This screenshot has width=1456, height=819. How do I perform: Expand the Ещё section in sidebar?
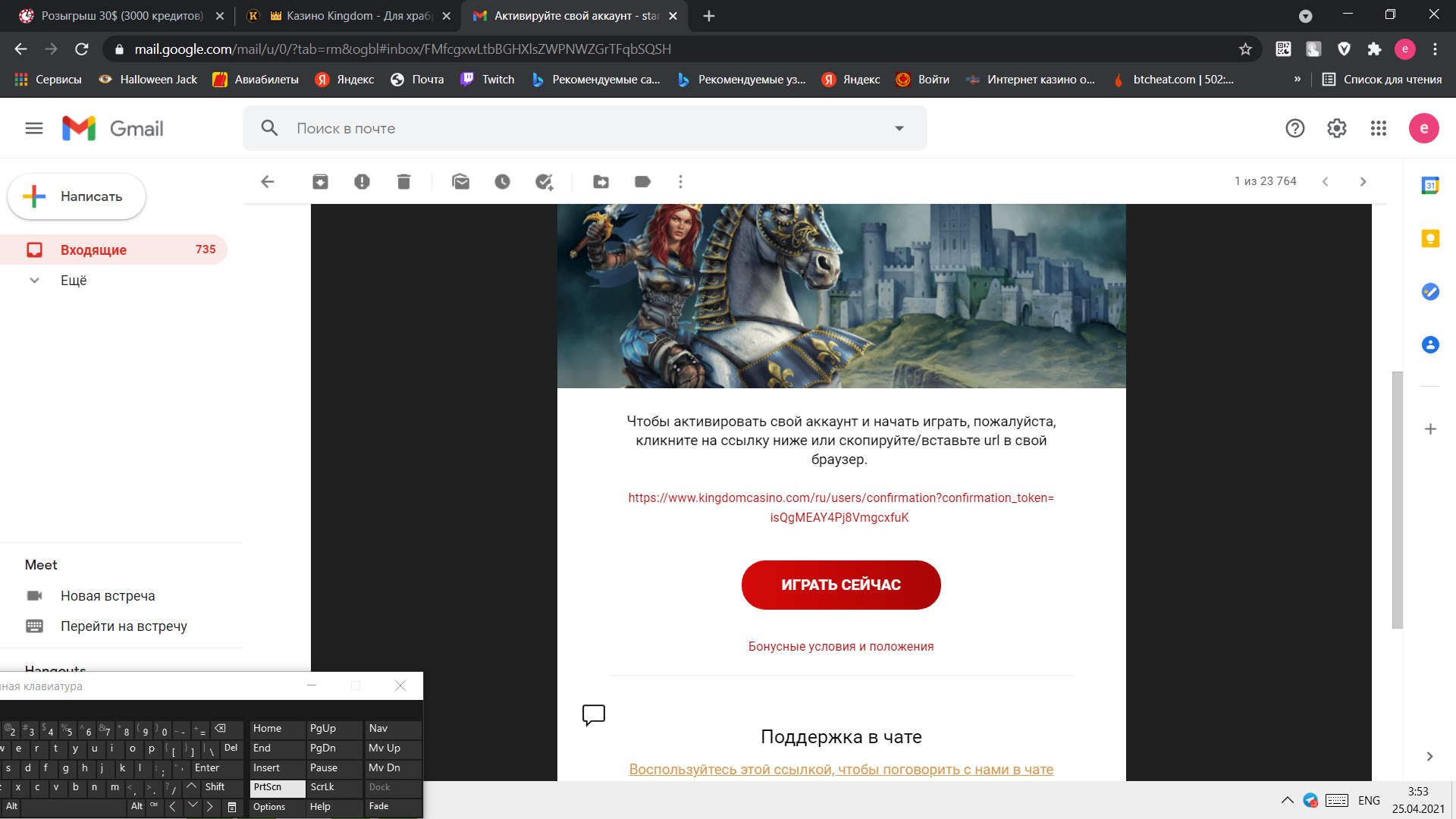tap(74, 280)
